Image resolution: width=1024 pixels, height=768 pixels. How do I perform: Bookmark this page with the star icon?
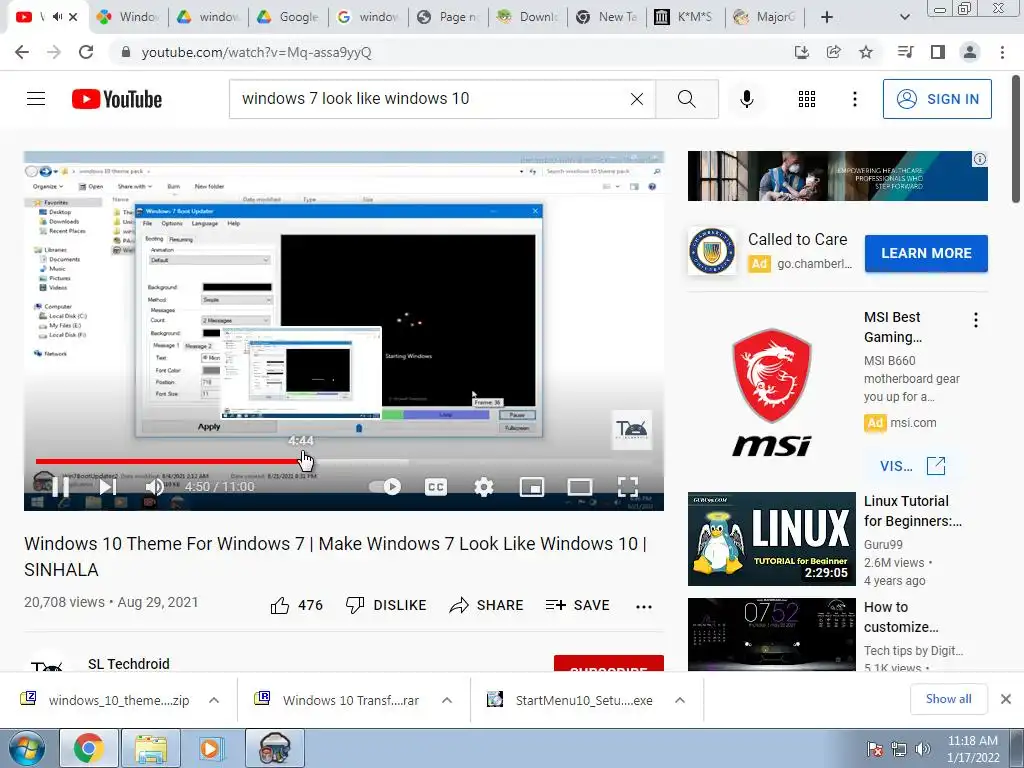click(x=866, y=52)
